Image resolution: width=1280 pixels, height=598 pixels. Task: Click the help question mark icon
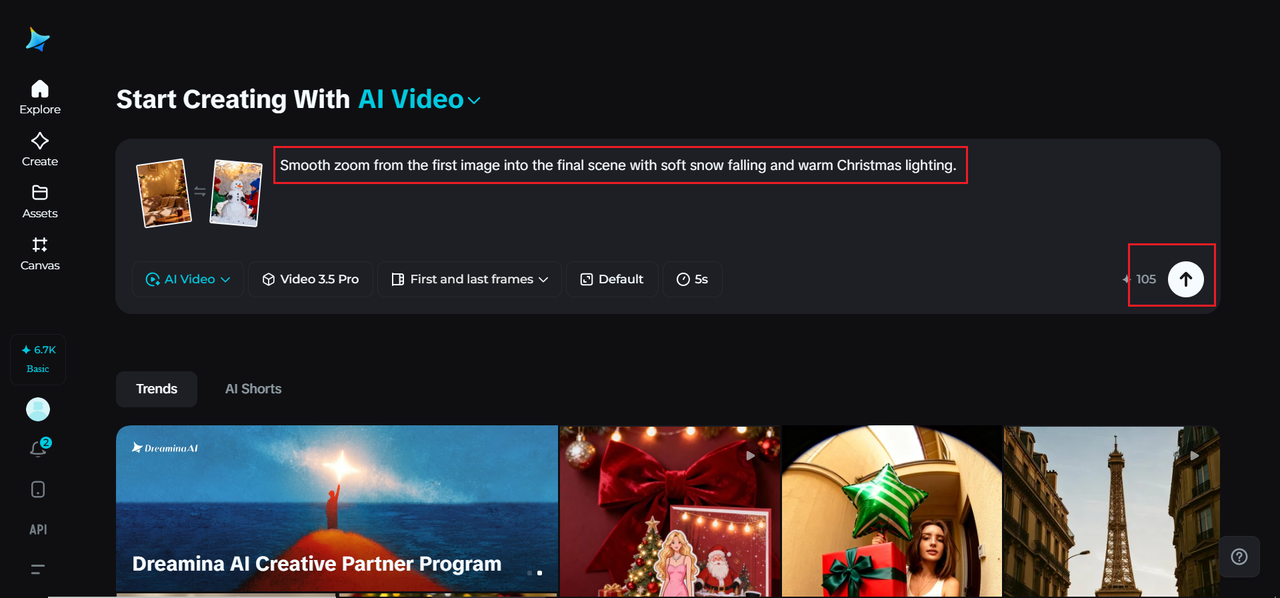click(x=1239, y=556)
